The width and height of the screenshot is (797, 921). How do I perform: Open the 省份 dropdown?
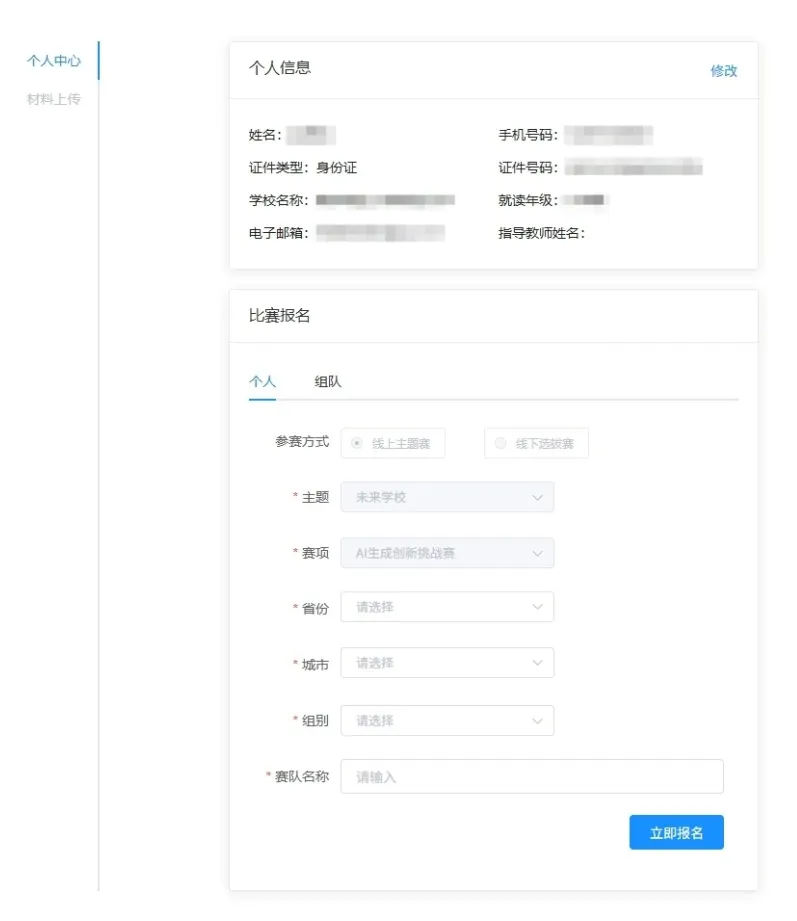[x=446, y=607]
